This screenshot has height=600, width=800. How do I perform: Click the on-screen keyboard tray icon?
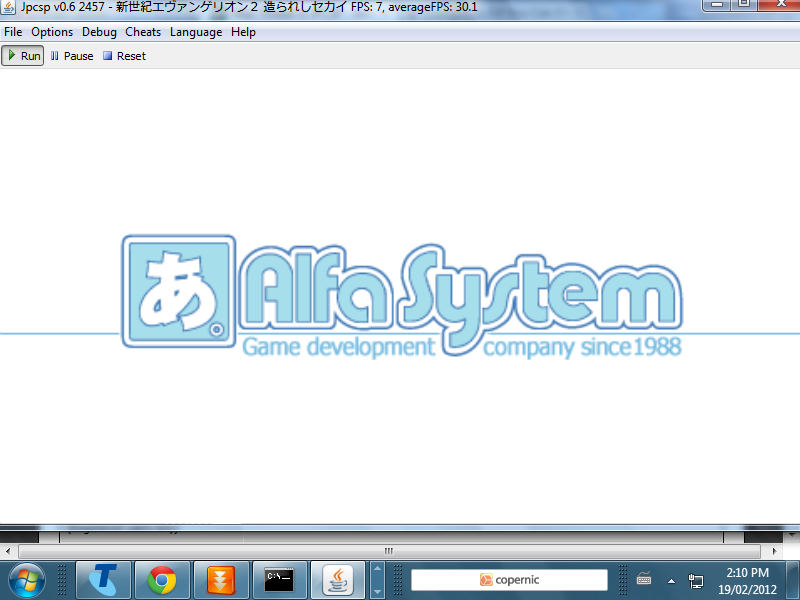click(x=644, y=579)
